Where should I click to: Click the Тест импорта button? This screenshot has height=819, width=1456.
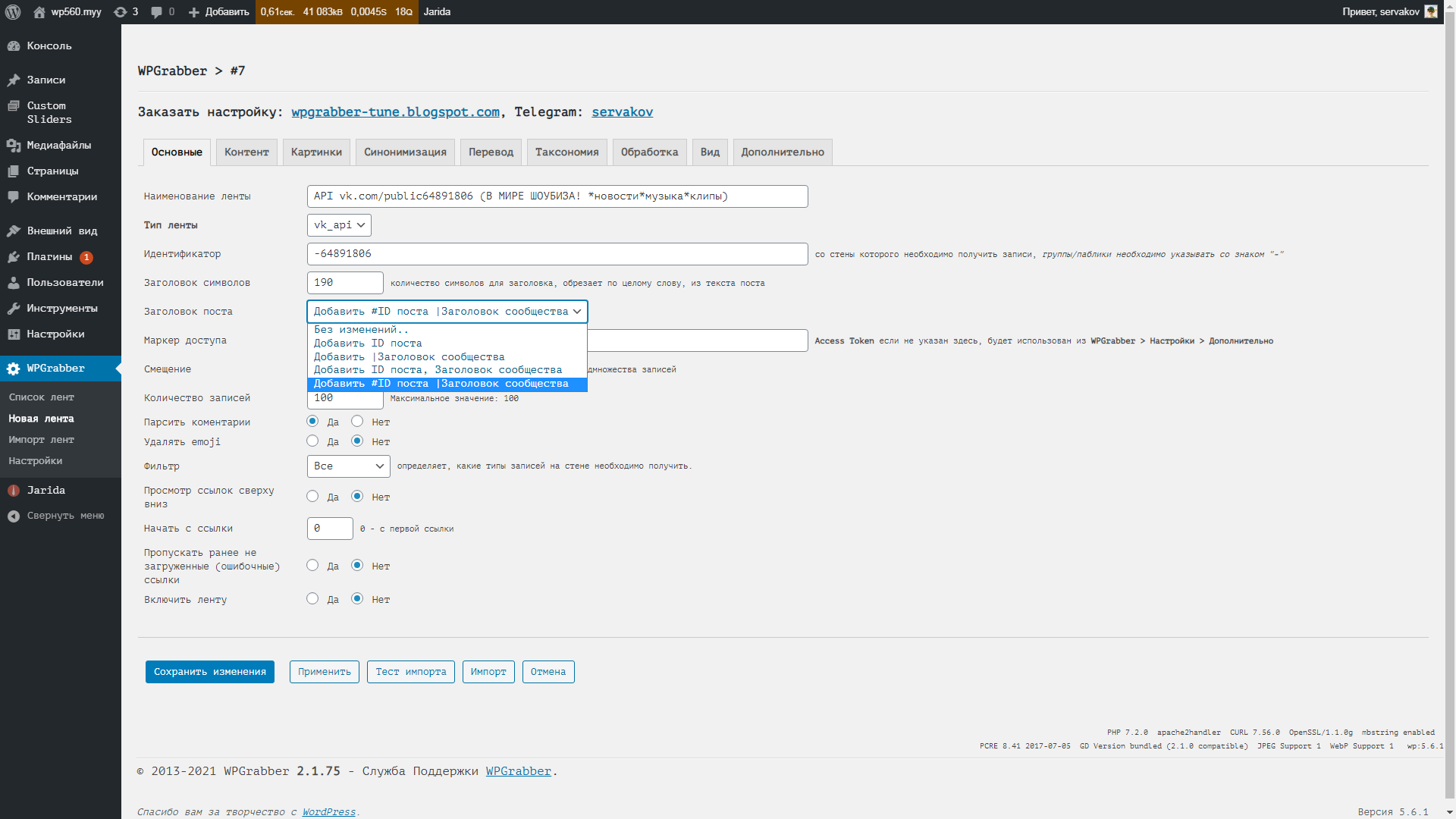click(411, 672)
